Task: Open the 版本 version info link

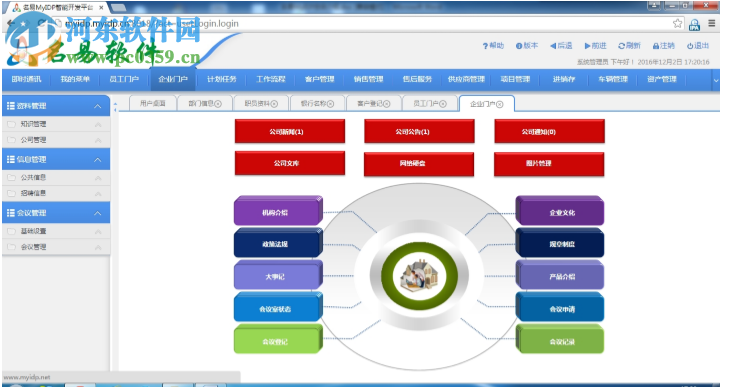Action: pyautogui.click(x=527, y=46)
